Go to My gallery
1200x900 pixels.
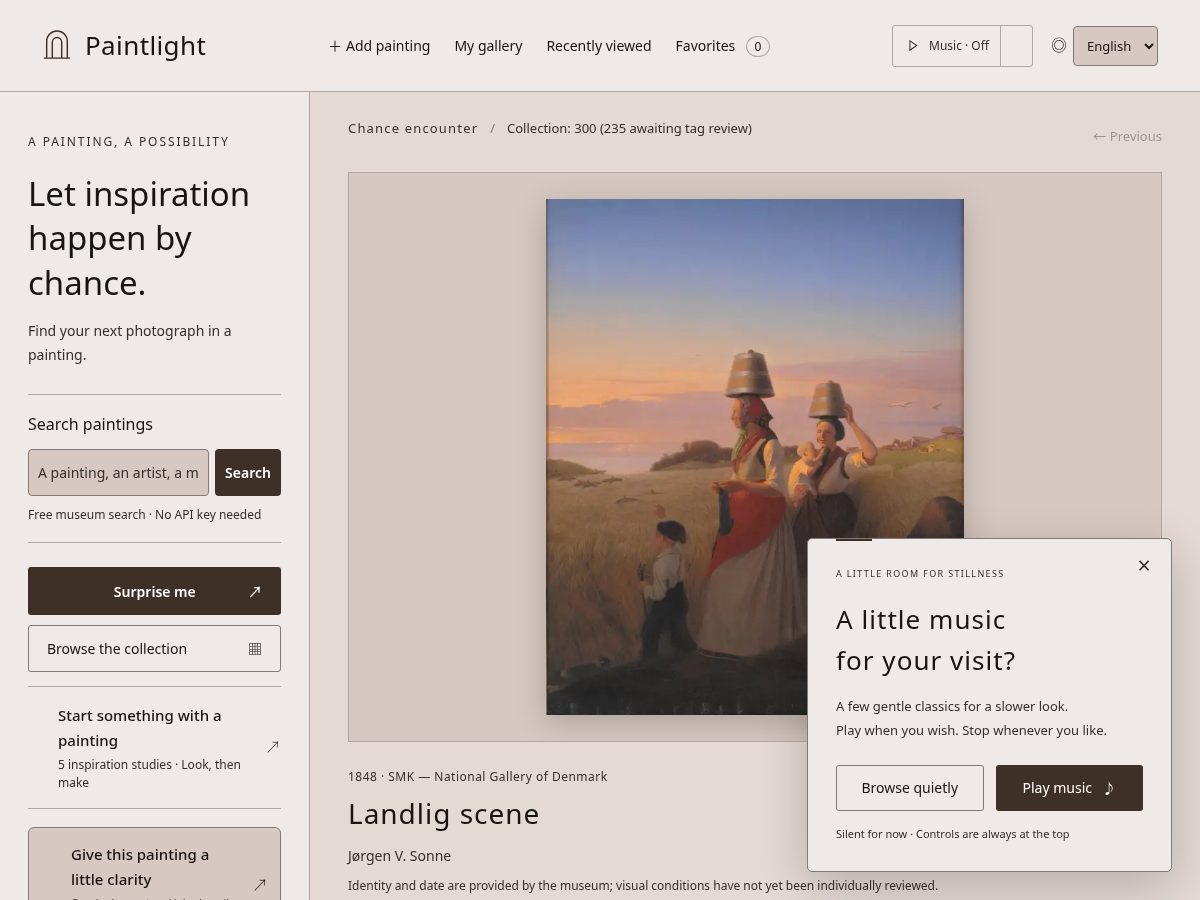click(488, 46)
